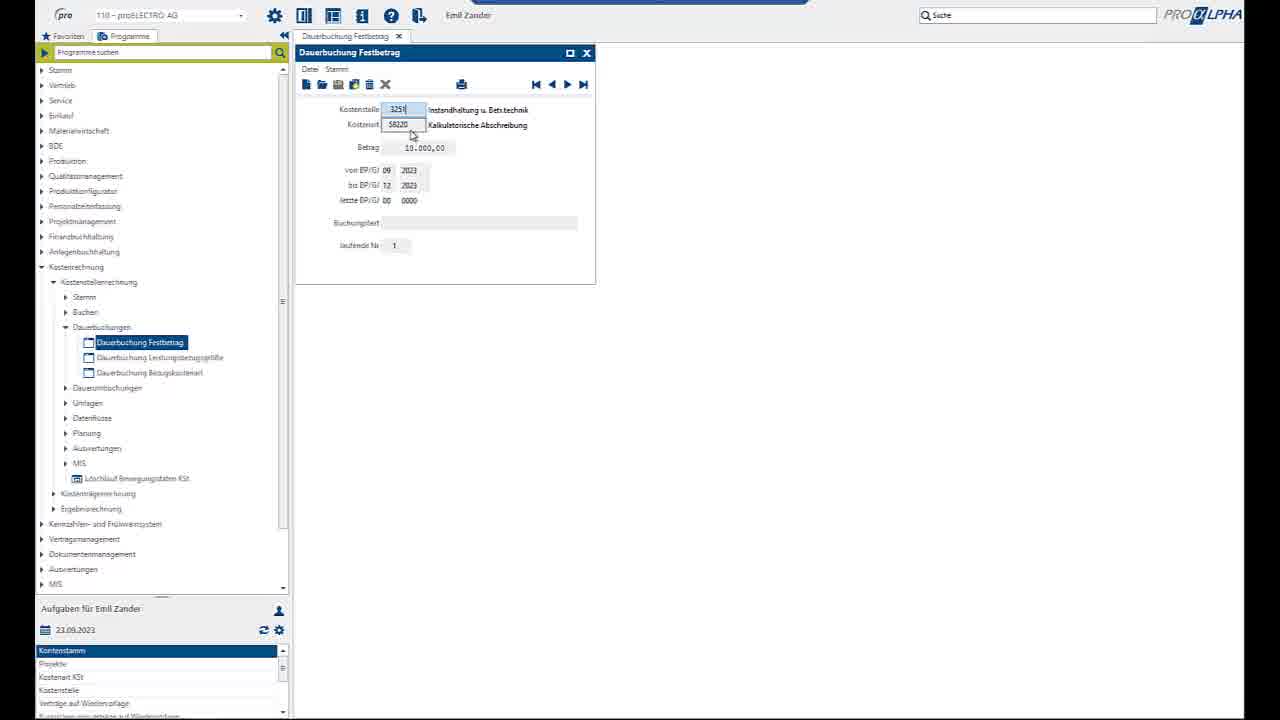Viewport: 1280px width, 720px height.
Task: Open Dauerbuchung Leistungsbezugsgröße program
Action: (x=160, y=357)
